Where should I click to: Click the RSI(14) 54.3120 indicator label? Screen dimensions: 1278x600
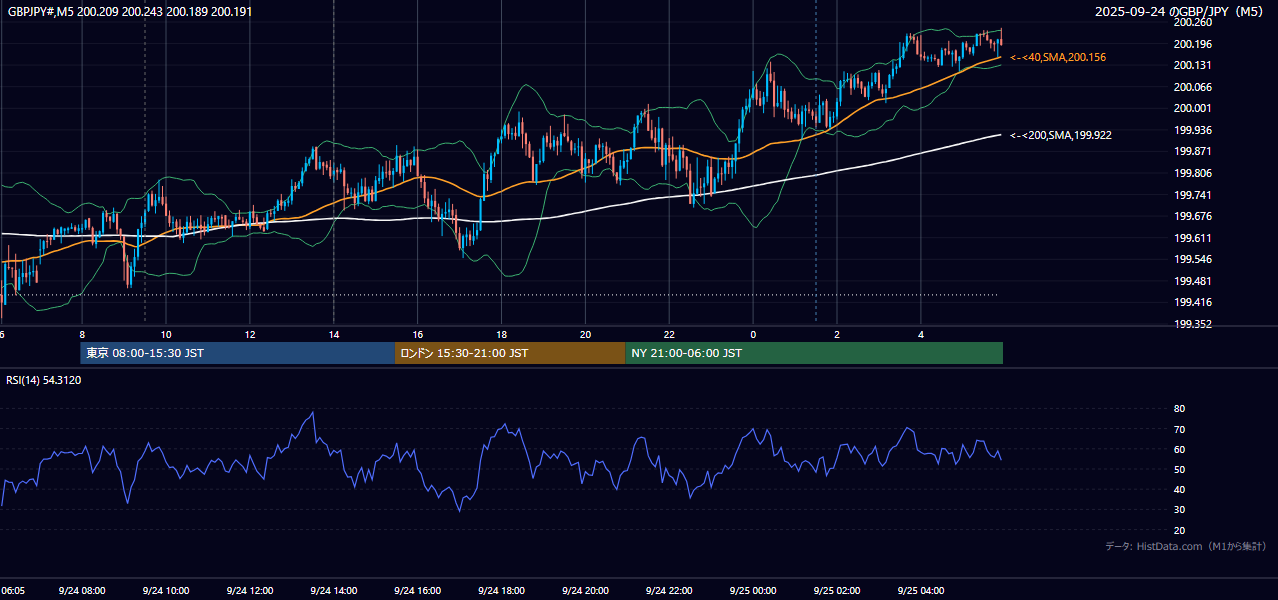(x=44, y=380)
